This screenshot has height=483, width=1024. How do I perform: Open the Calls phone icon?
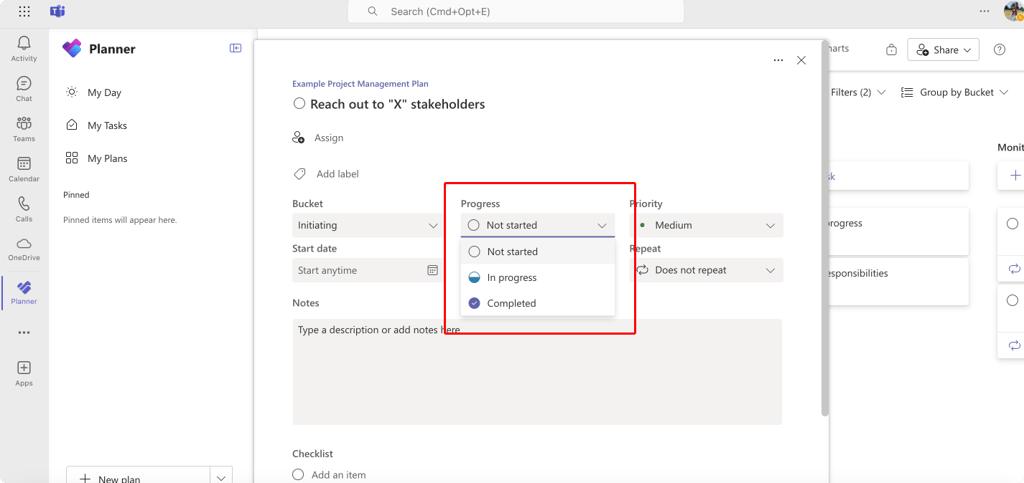coord(24,204)
